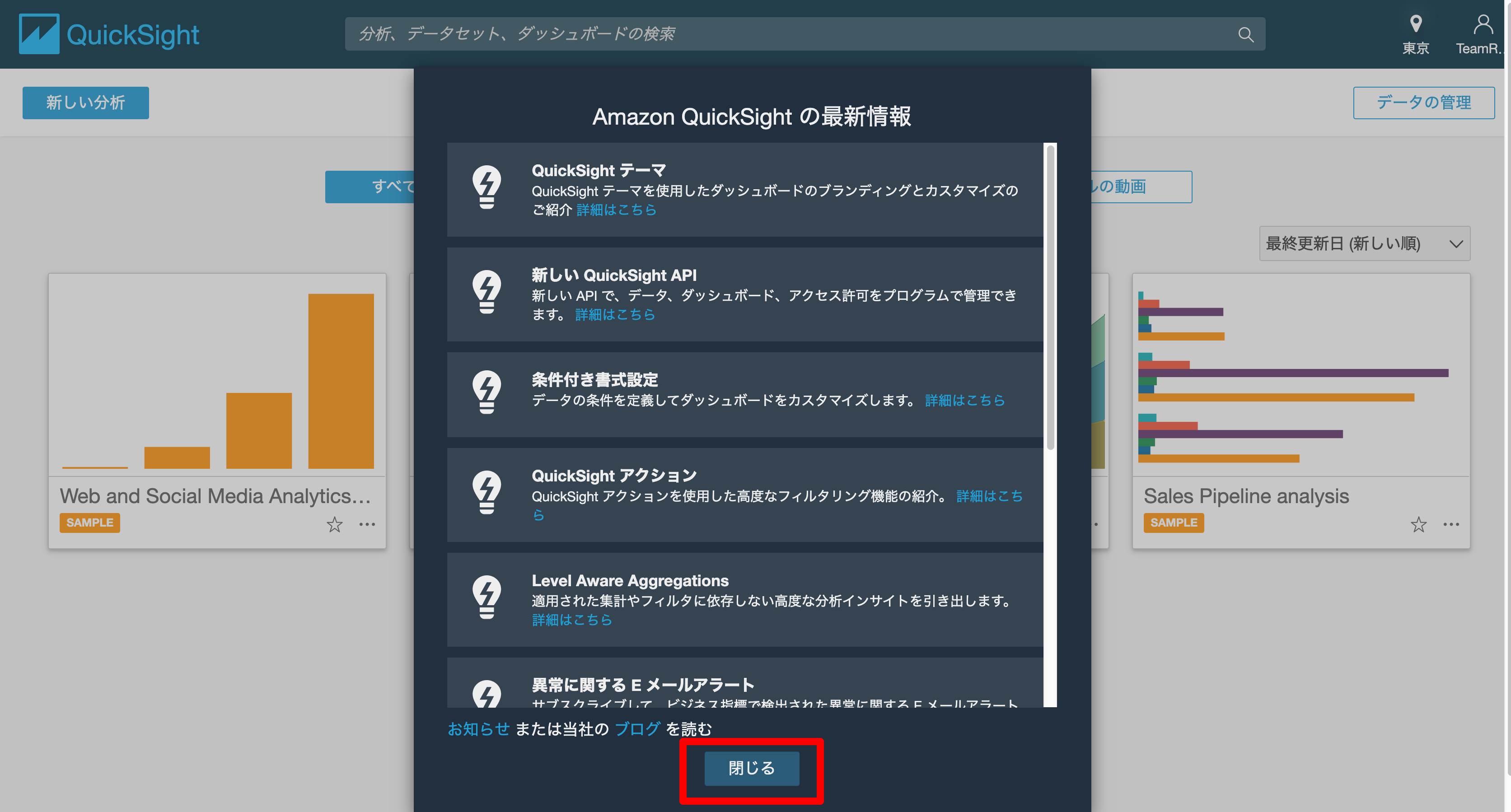This screenshot has width=1511, height=812.
Task: Open the ブログ link
Action: click(637, 729)
